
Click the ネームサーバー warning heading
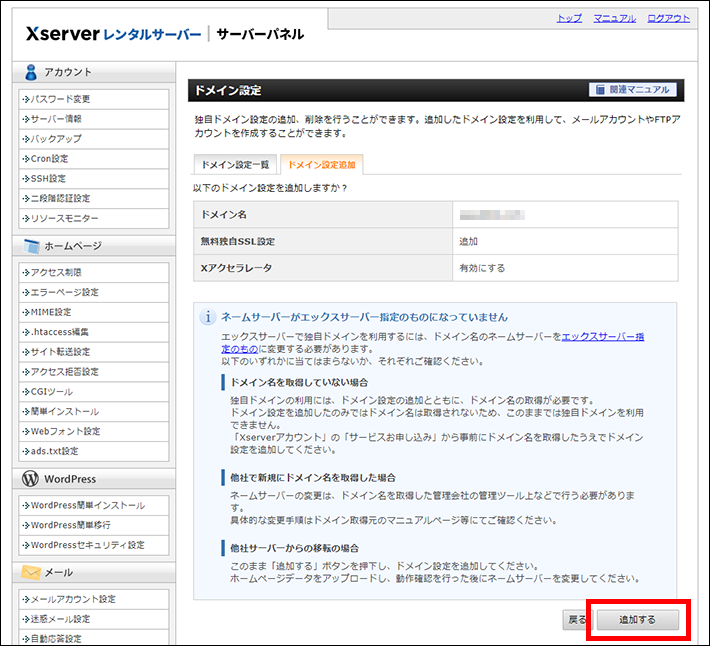365,317
